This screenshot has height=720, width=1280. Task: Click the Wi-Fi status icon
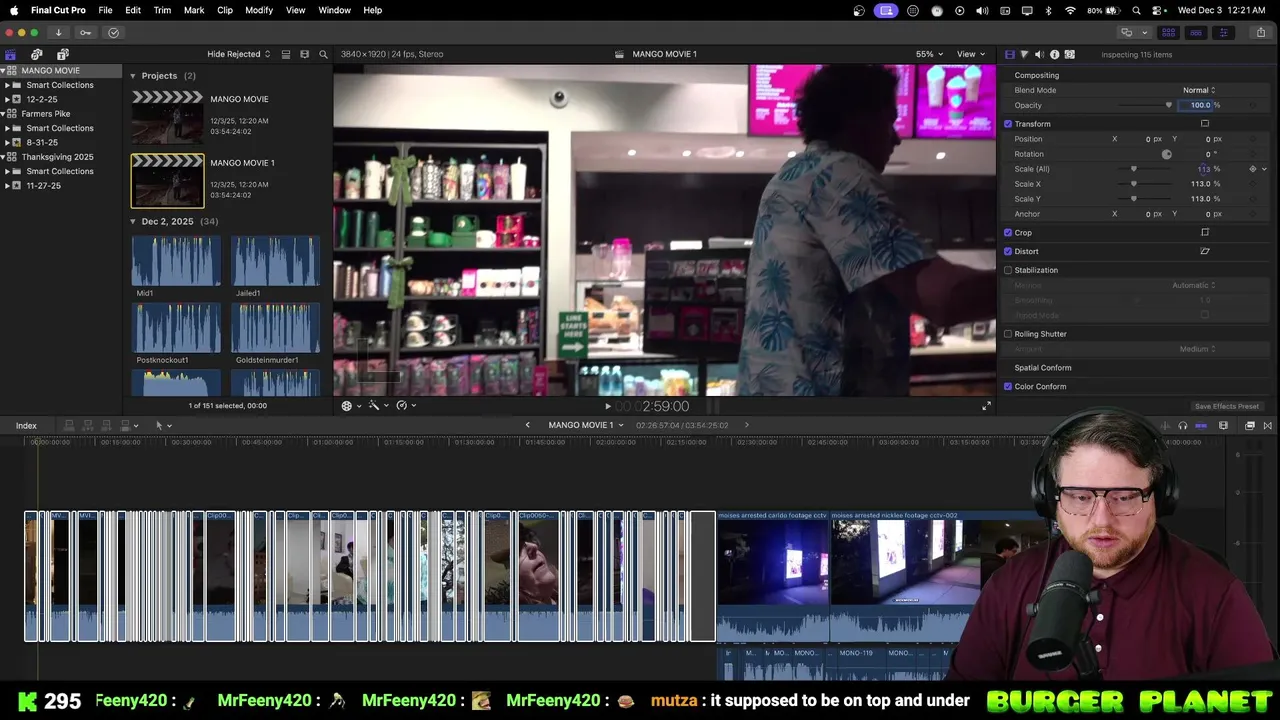click(x=1070, y=10)
